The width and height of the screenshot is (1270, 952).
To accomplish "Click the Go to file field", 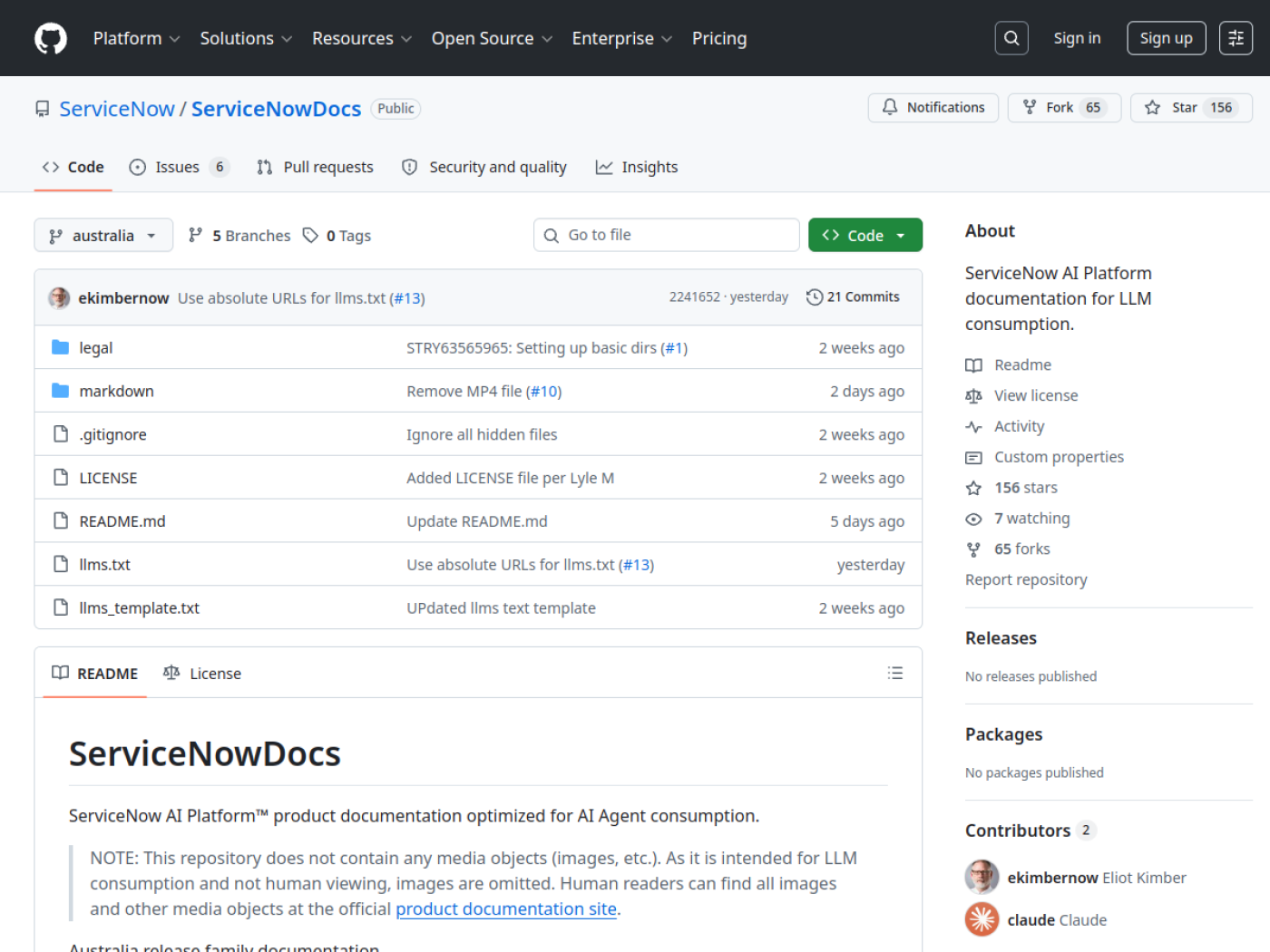I will pos(667,235).
